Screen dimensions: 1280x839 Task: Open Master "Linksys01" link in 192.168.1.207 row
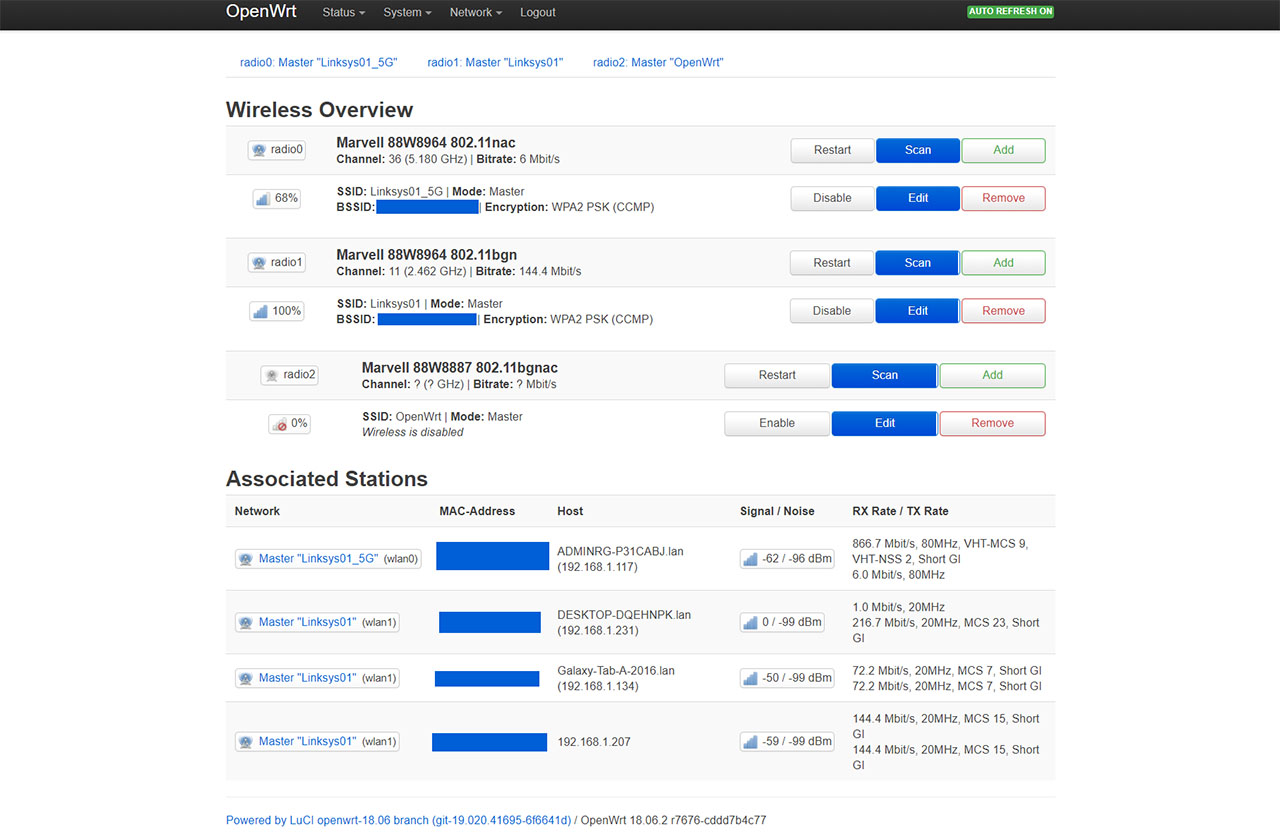point(307,742)
